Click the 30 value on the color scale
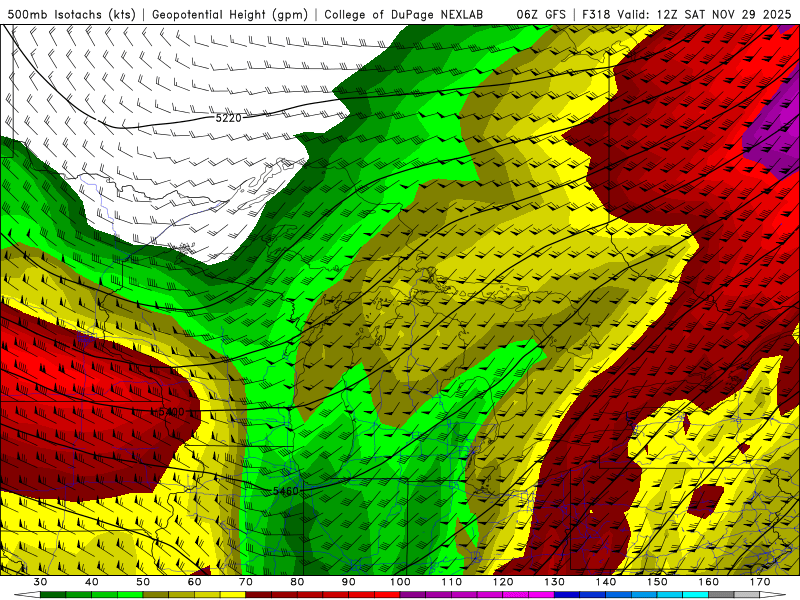This screenshot has width=800, height=600. (40, 582)
